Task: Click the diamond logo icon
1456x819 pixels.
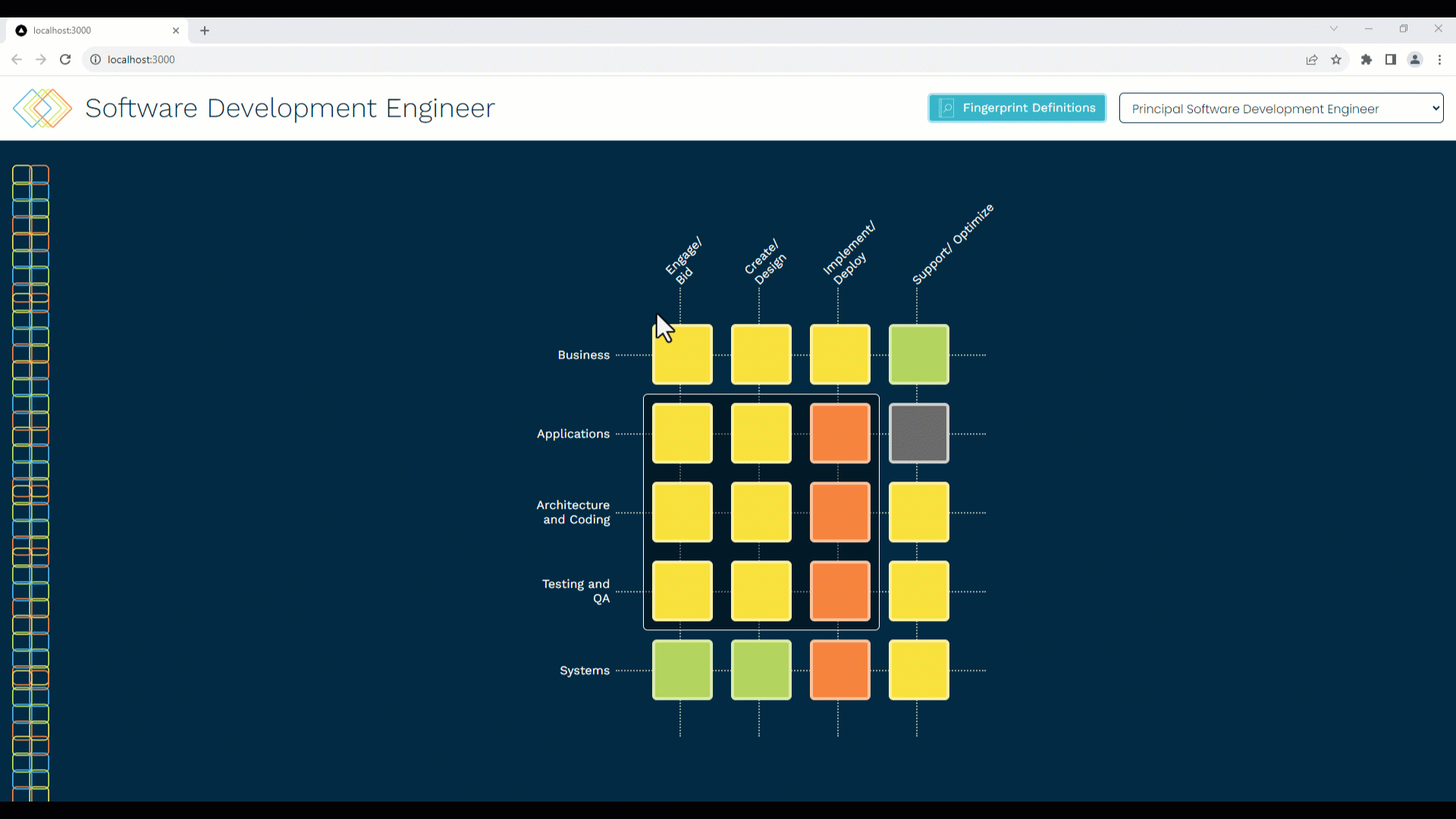Action: [x=42, y=108]
